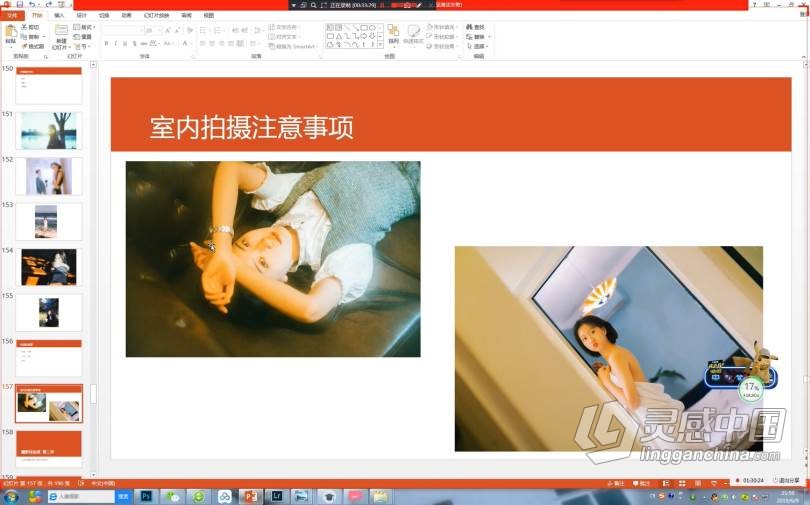Click the Quick Styles button
This screenshot has width=810, height=505.
[x=413, y=35]
